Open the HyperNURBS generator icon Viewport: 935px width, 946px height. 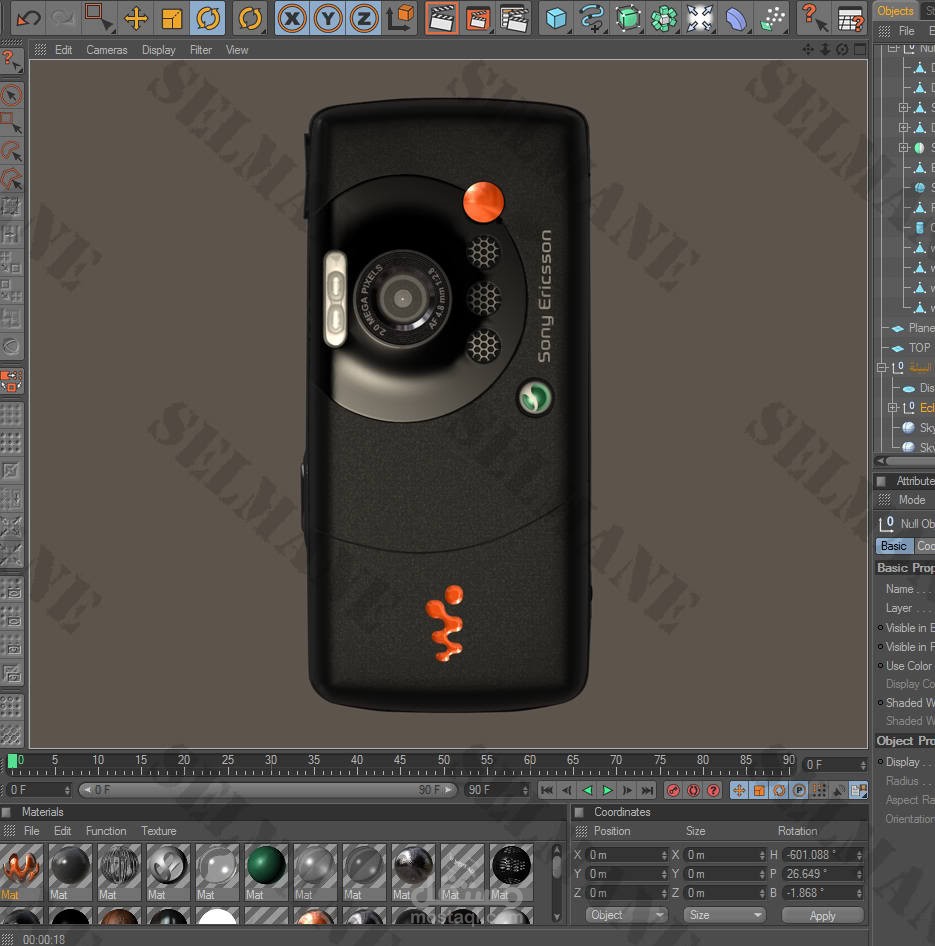628,18
